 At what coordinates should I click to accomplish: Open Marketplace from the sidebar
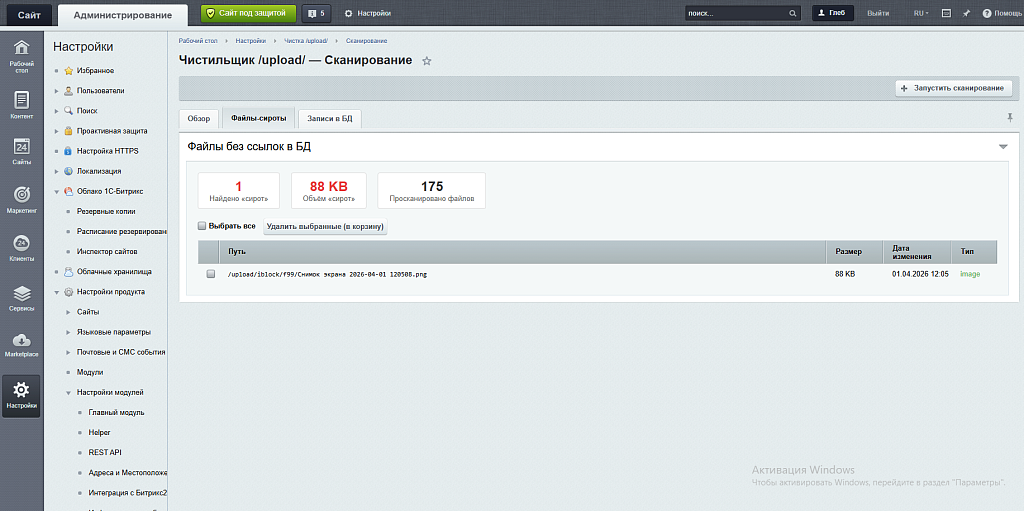click(x=21, y=344)
